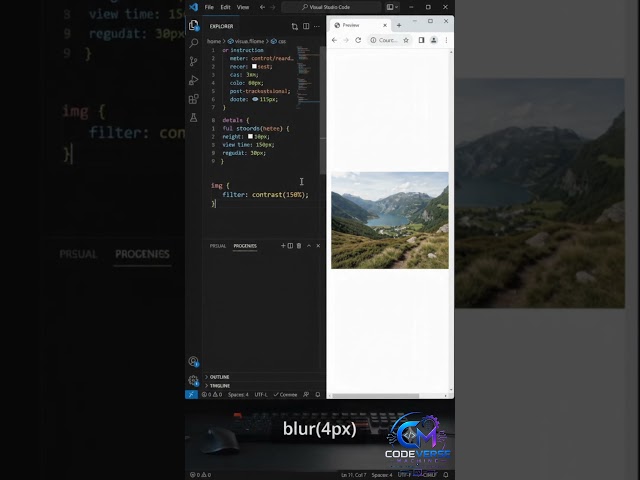Bookmark page with star icon
This screenshot has height=480, width=640.
click(x=406, y=40)
